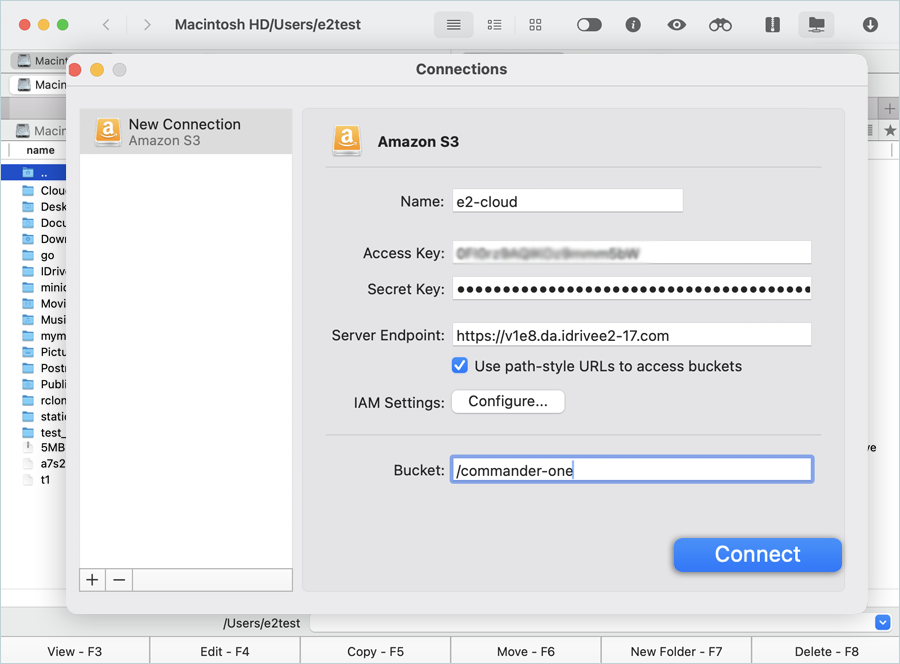Click the Secret Key field

coord(632,289)
